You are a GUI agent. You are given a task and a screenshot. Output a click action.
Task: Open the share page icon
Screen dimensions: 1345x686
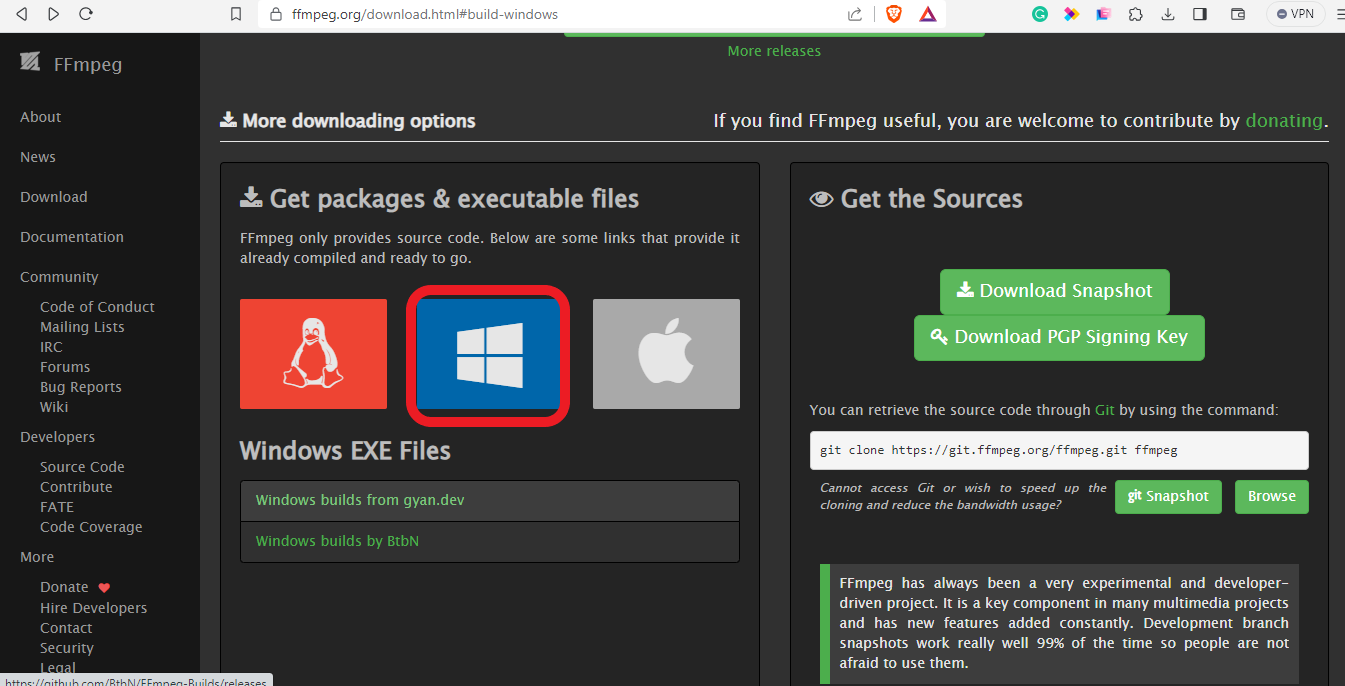(x=855, y=14)
